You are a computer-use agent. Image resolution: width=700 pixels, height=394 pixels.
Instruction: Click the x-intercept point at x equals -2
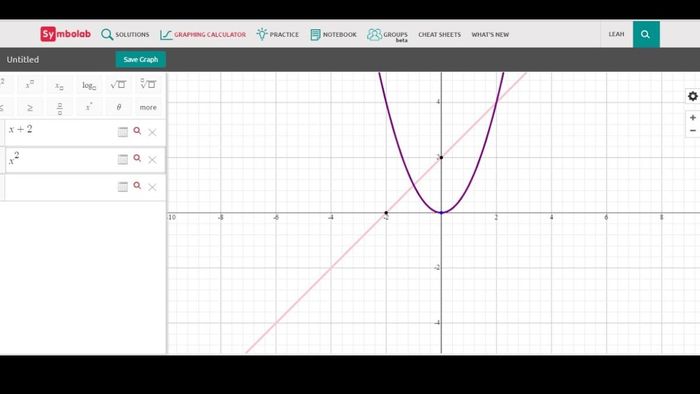(x=386, y=213)
